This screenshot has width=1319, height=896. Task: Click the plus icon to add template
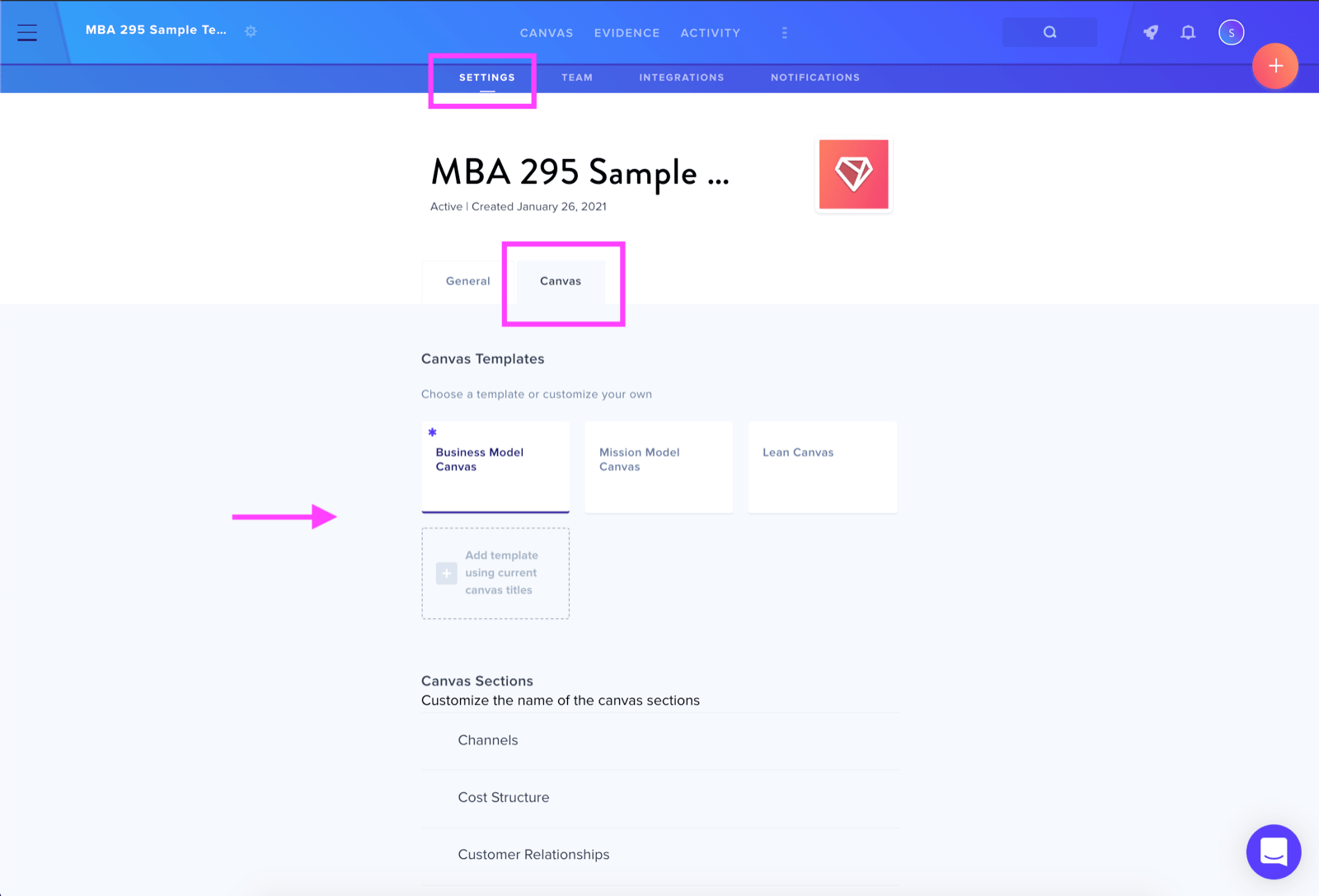tap(446, 573)
